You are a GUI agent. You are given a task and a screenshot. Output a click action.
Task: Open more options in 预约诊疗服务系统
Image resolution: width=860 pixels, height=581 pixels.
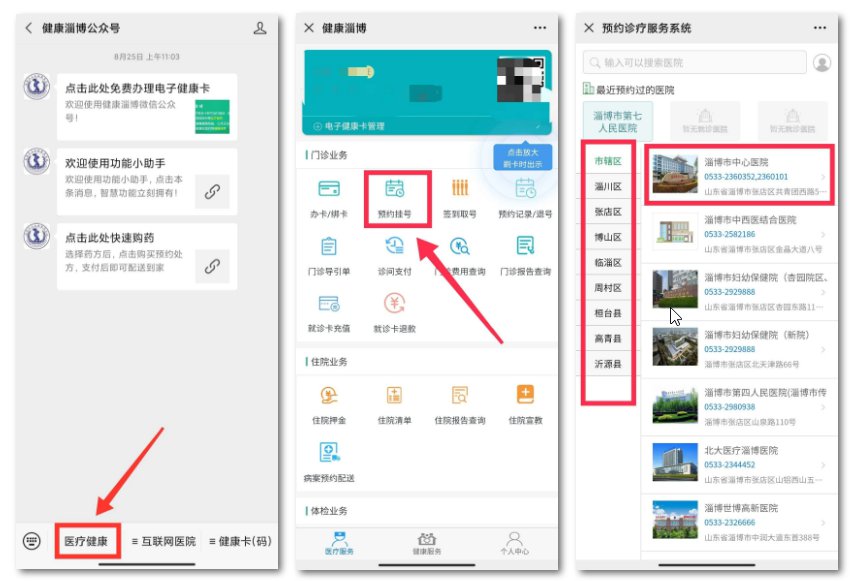(819, 28)
